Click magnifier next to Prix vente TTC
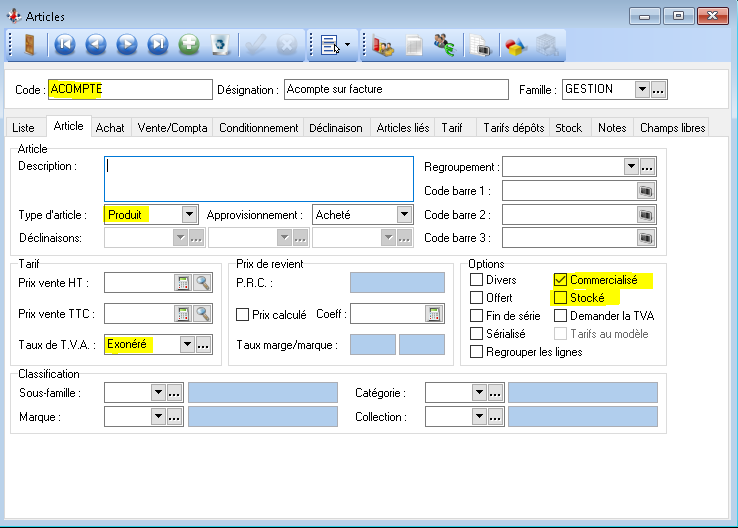This screenshot has height=528, width=738. tap(203, 314)
